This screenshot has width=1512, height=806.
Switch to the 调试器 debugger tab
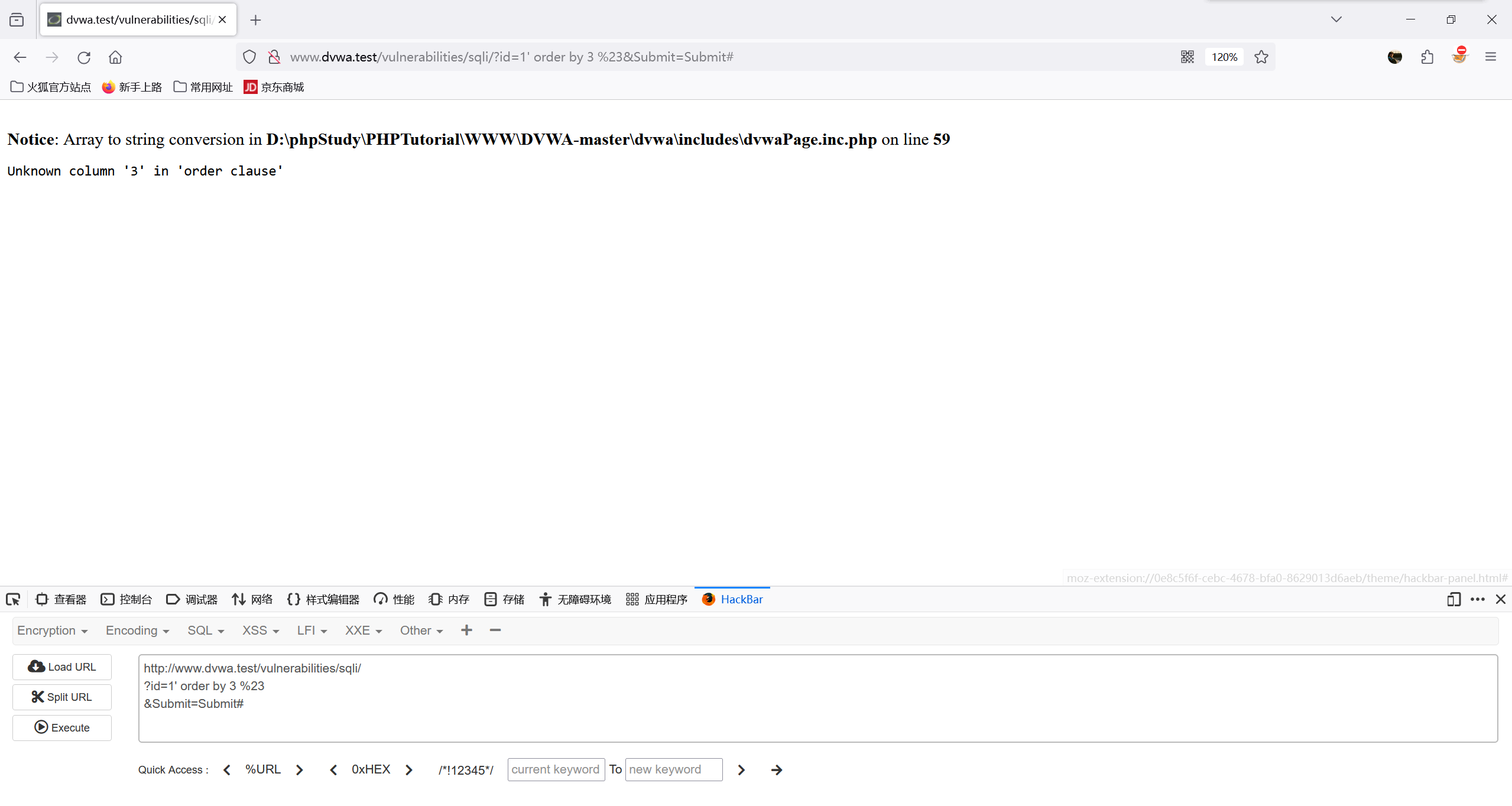[x=192, y=599]
